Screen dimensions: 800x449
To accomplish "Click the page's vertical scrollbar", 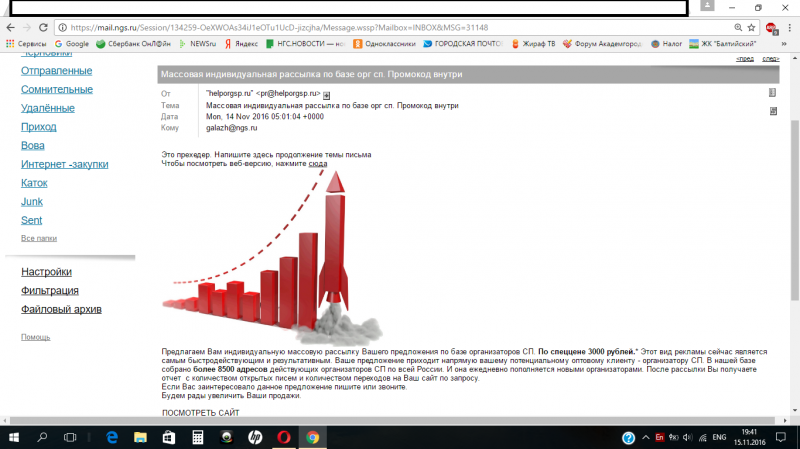I will tap(794, 200).
